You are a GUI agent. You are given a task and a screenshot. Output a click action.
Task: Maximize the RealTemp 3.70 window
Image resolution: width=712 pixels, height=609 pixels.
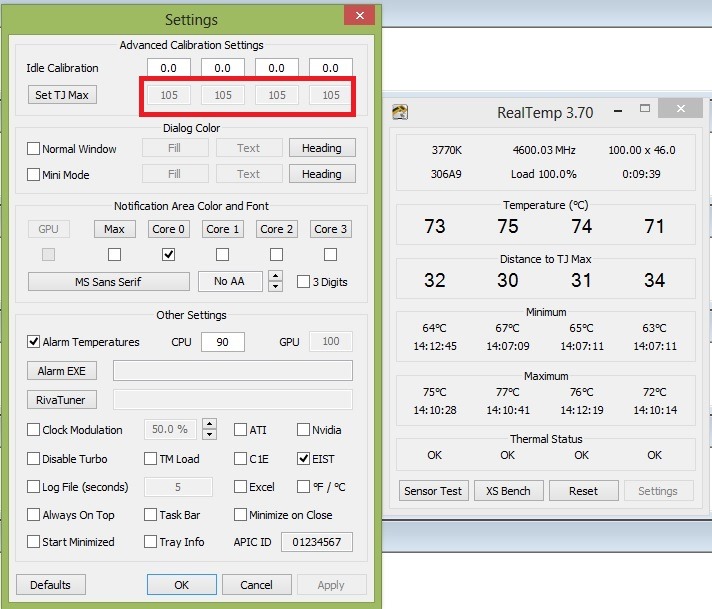tap(645, 109)
